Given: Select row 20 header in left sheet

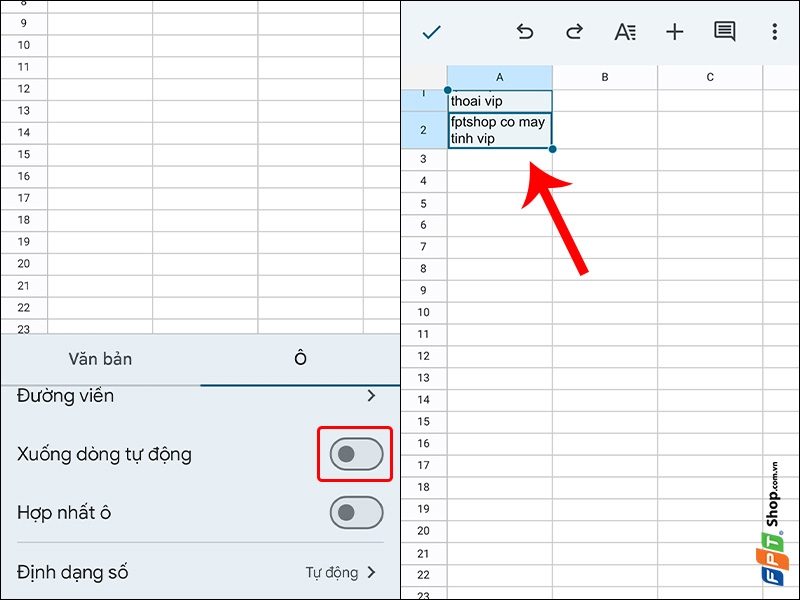Looking at the screenshot, I should (24, 264).
